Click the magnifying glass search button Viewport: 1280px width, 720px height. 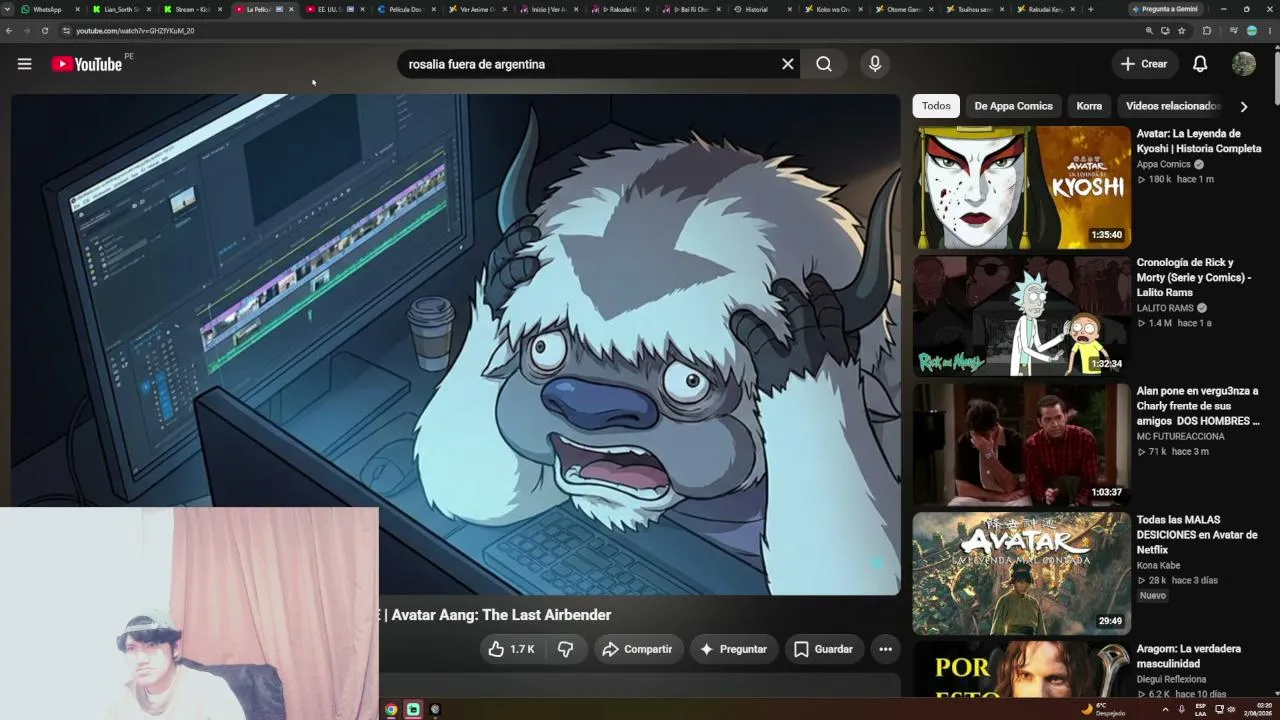coord(824,64)
